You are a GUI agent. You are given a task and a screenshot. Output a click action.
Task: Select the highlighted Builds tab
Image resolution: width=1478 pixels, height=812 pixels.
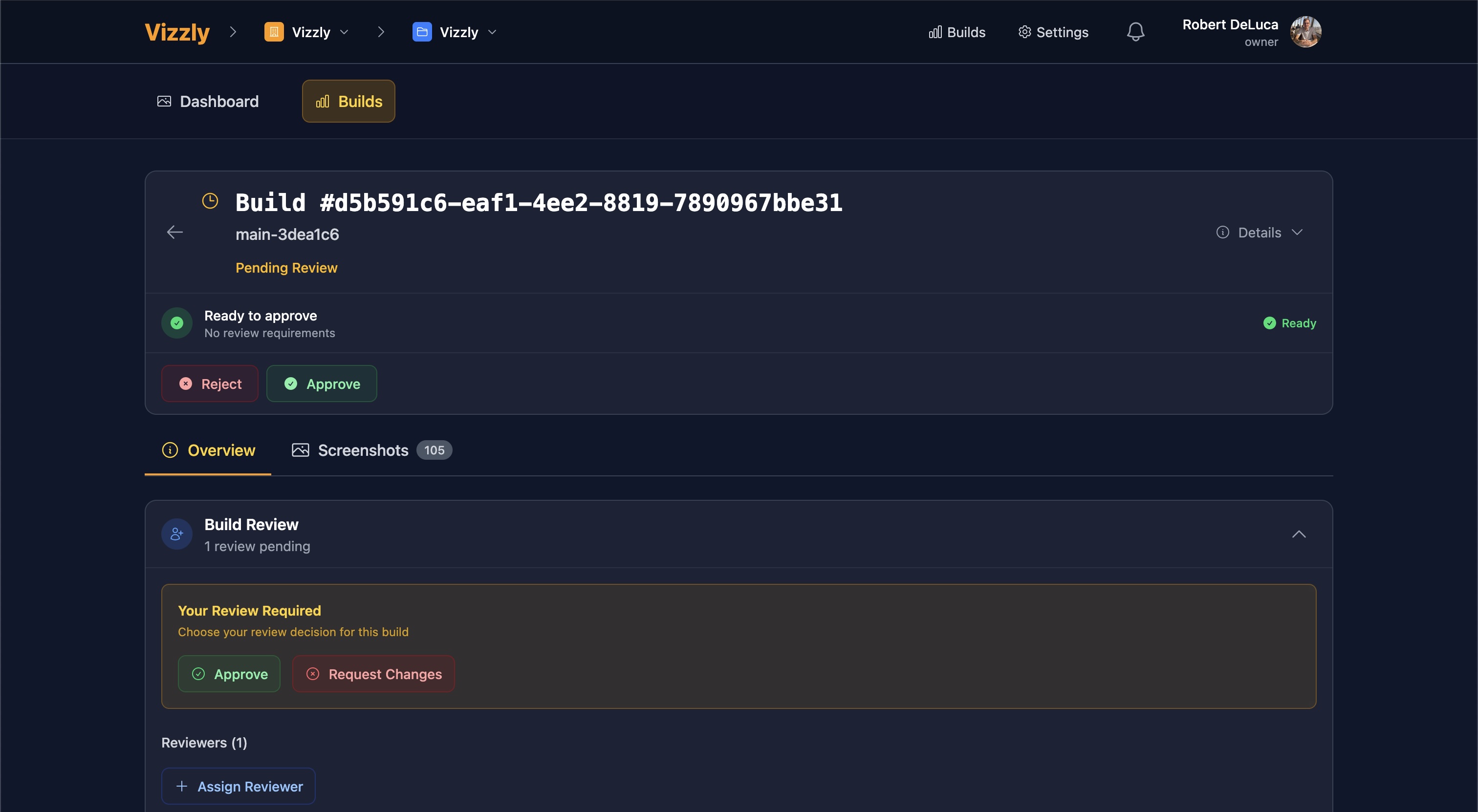348,102
